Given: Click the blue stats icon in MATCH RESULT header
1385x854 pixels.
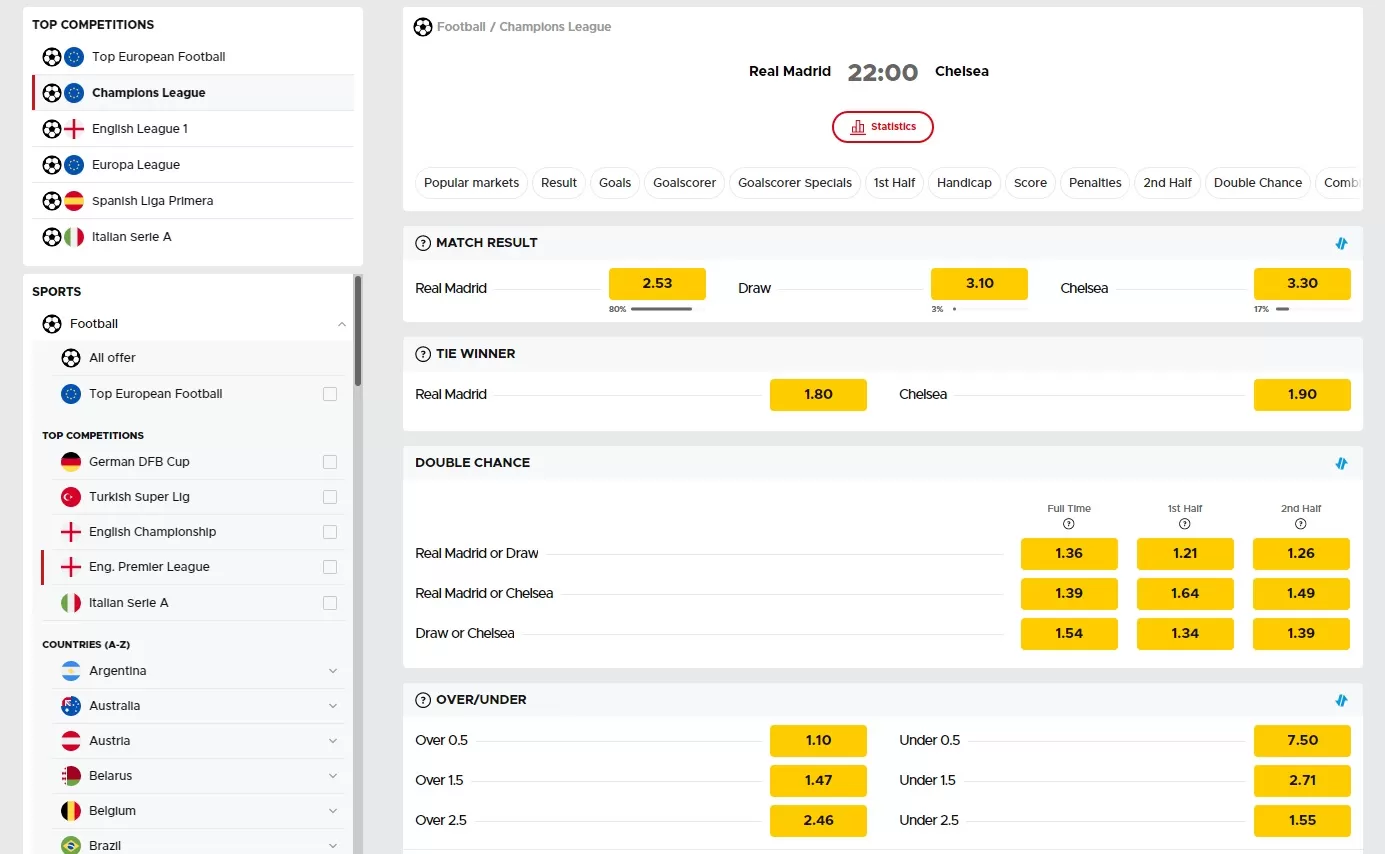Looking at the screenshot, I should click(1341, 243).
